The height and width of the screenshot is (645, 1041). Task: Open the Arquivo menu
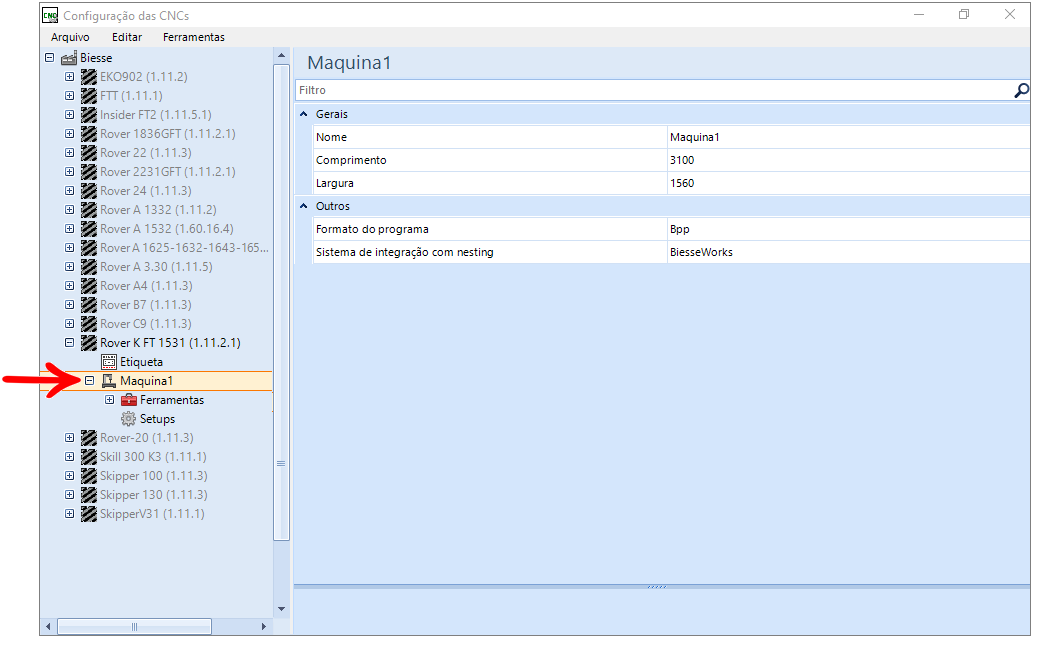pyautogui.click(x=70, y=37)
